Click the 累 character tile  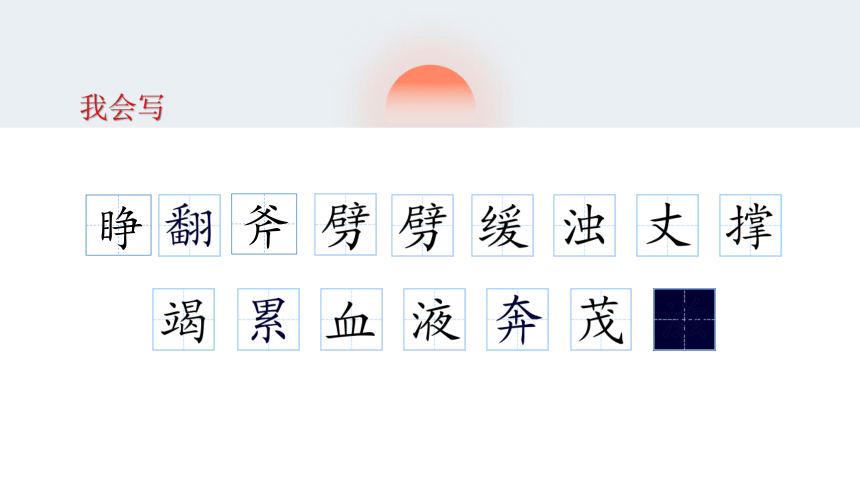click(268, 319)
